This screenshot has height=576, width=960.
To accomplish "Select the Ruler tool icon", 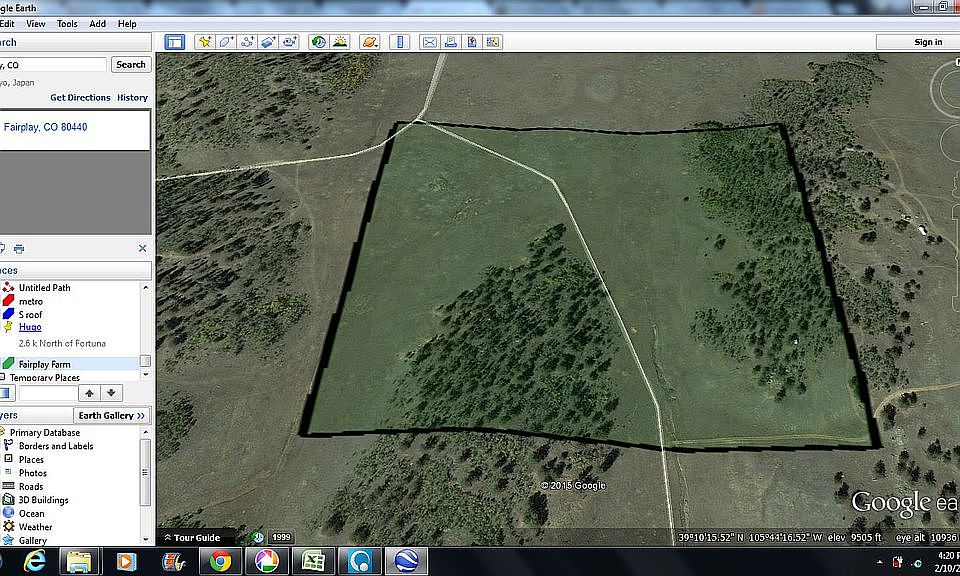I will tap(399, 42).
